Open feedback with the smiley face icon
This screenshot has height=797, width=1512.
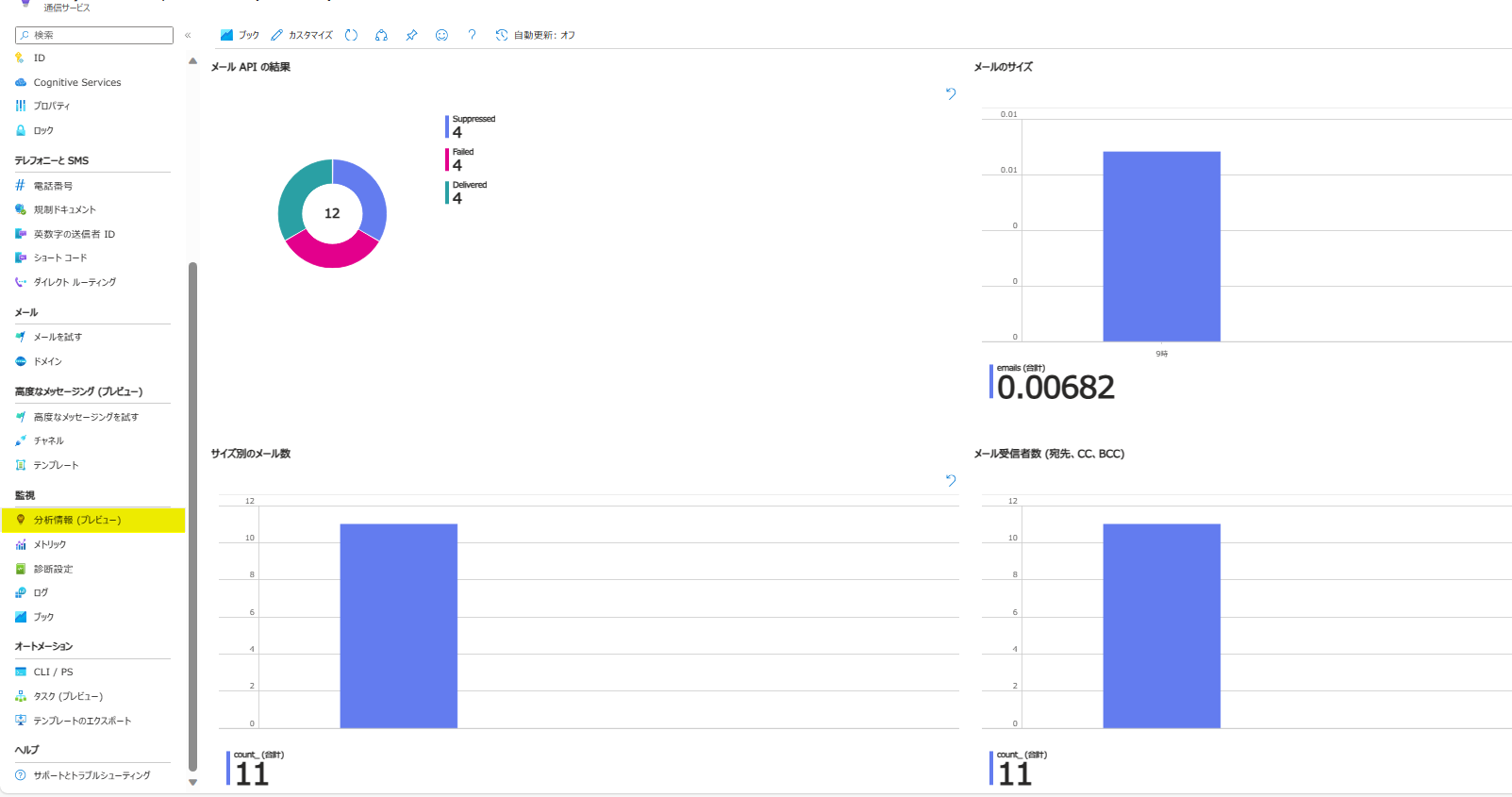point(441,35)
